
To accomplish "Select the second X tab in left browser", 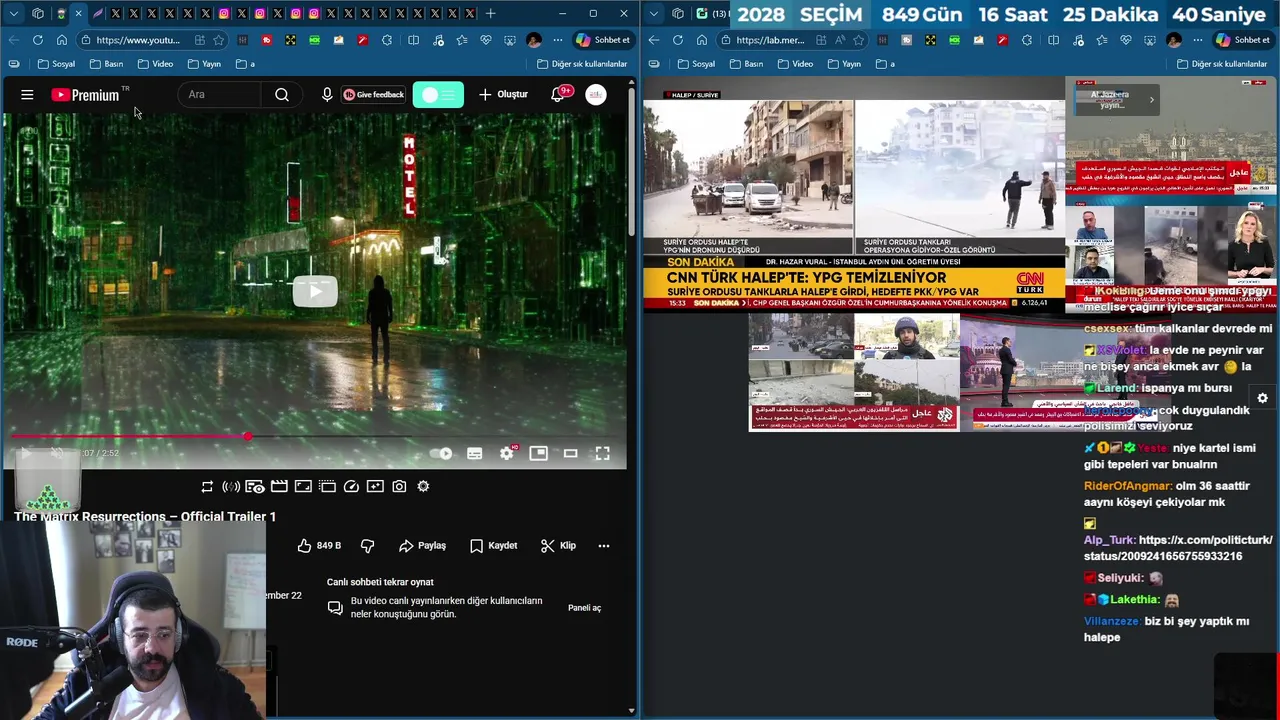I will tap(133, 13).
